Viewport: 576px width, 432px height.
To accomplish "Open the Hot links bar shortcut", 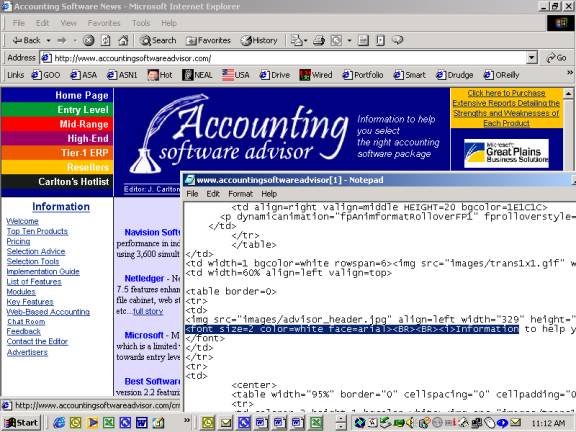I will pos(160,75).
